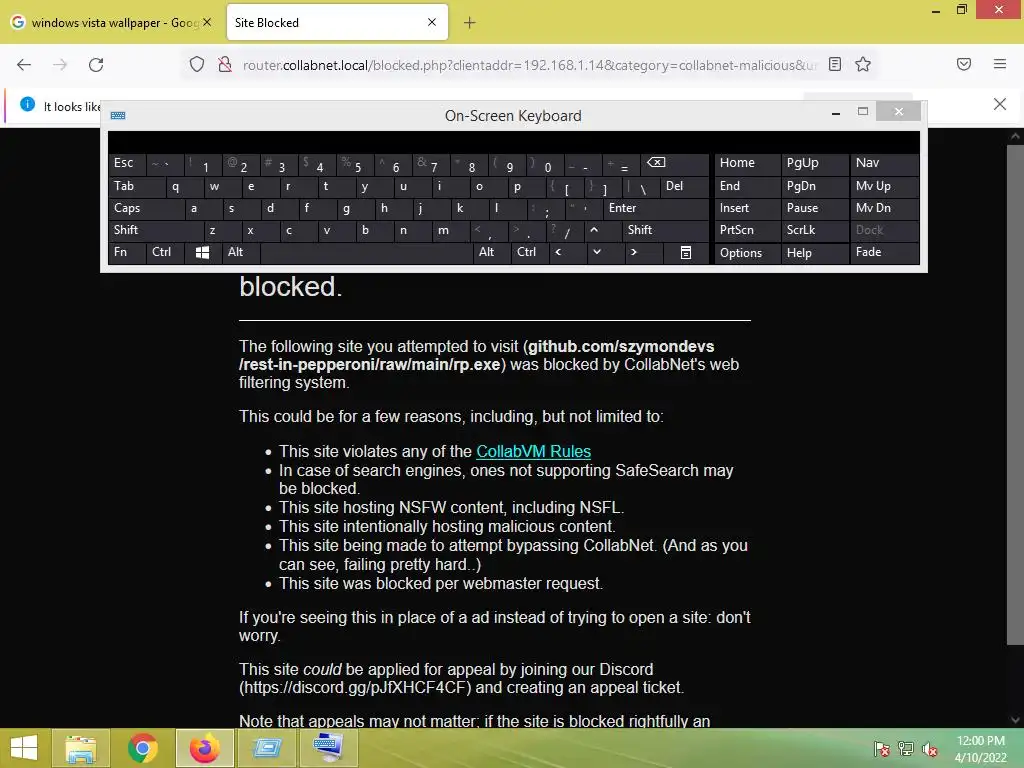Go forward with the browser forward arrow
1024x768 pixels.
pos(60,65)
